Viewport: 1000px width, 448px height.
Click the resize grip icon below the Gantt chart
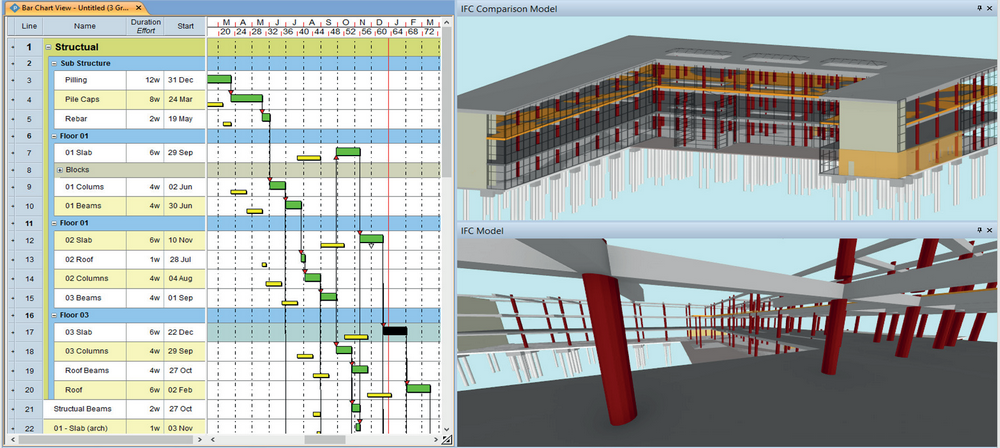pos(446,439)
